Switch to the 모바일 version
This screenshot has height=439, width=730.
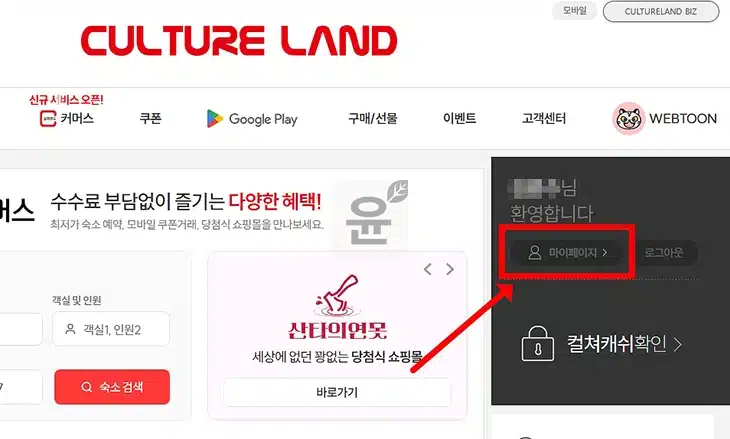pos(575,11)
